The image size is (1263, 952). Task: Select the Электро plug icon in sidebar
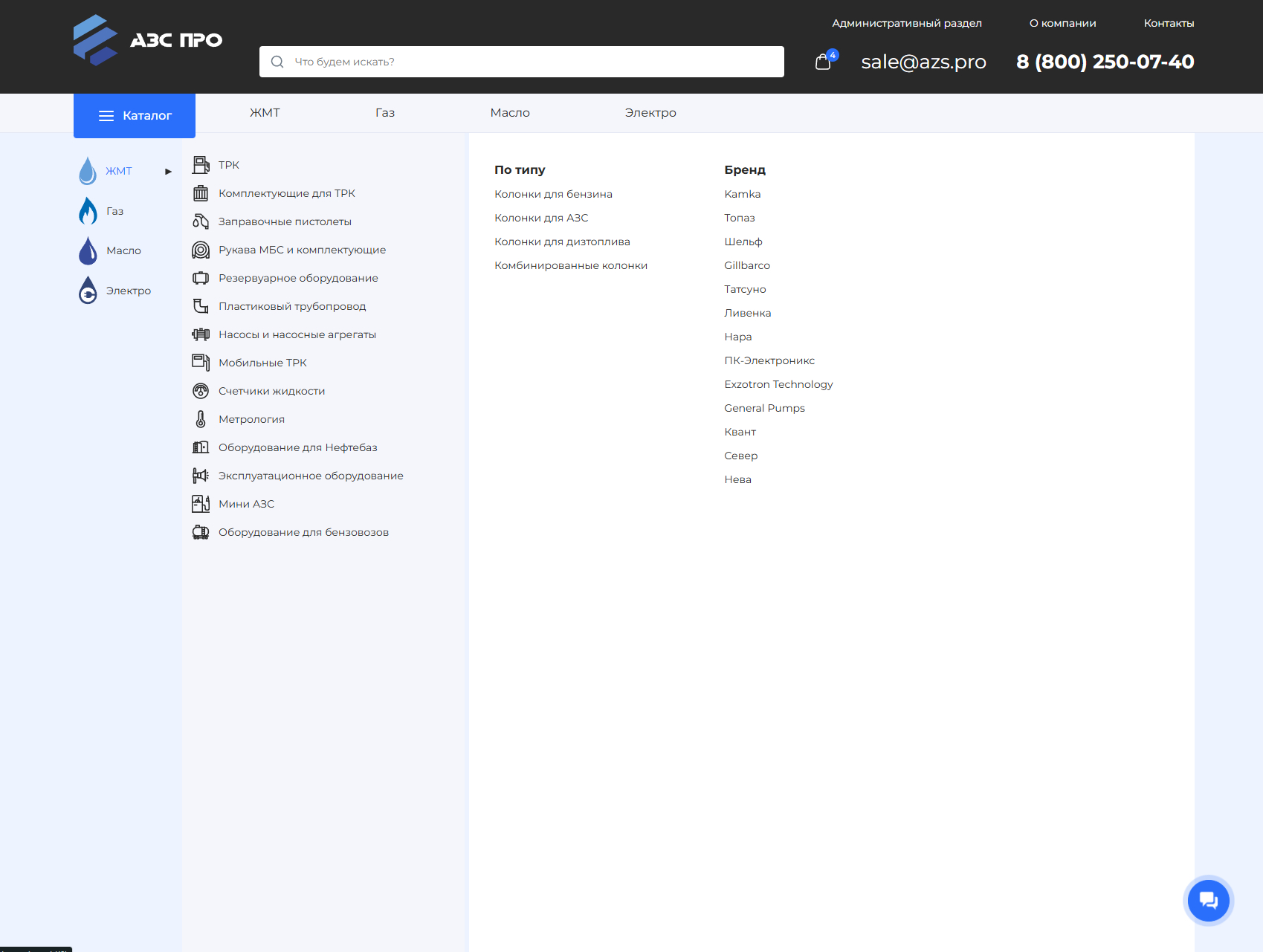tap(88, 291)
